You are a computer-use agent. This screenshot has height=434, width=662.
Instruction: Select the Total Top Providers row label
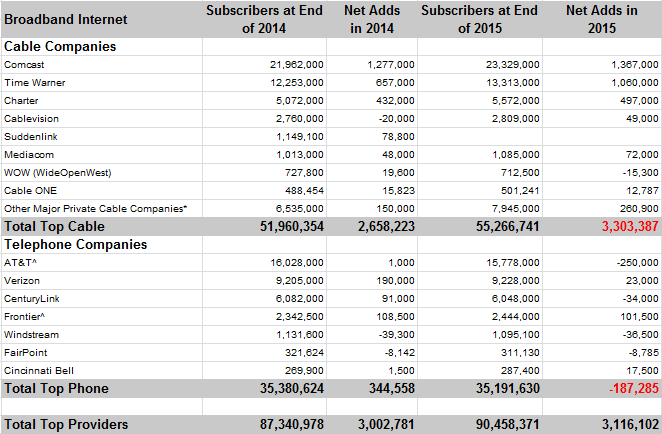tap(66, 425)
